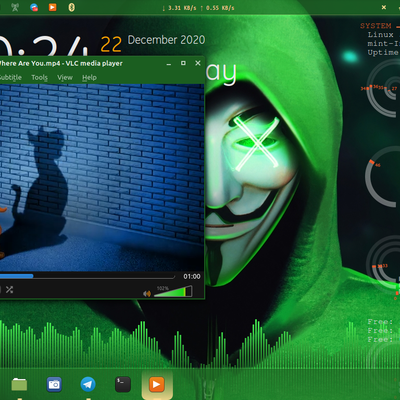This screenshot has height=400, width=400.
Task: Click the "December 2020" date text
Action: pyautogui.click(x=166, y=40)
